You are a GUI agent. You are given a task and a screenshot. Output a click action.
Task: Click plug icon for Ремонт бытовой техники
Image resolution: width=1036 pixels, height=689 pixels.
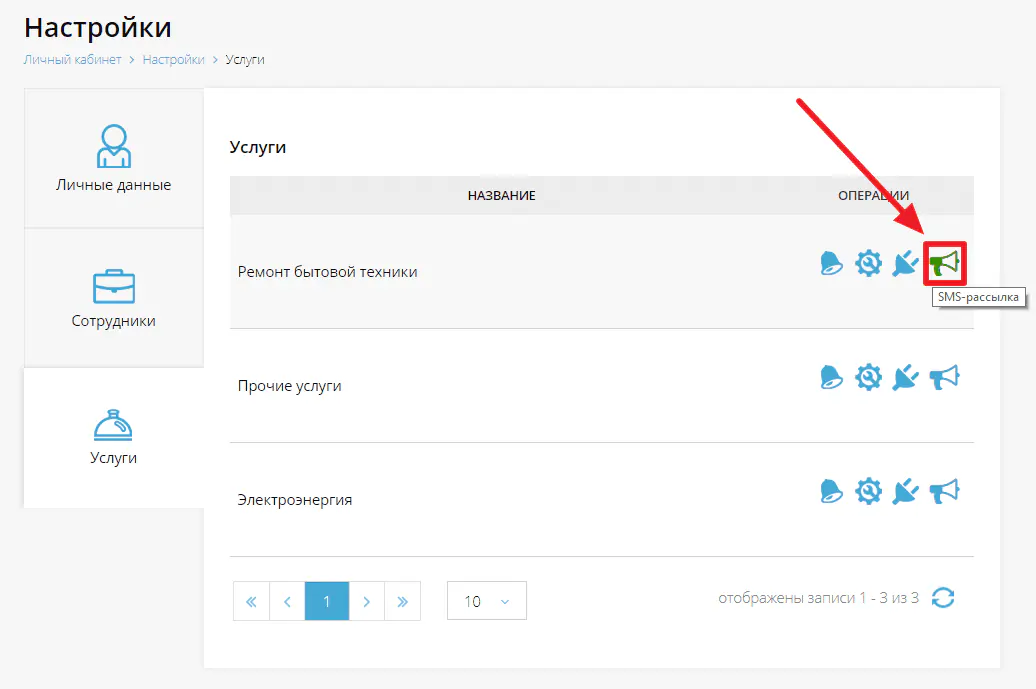coord(905,264)
